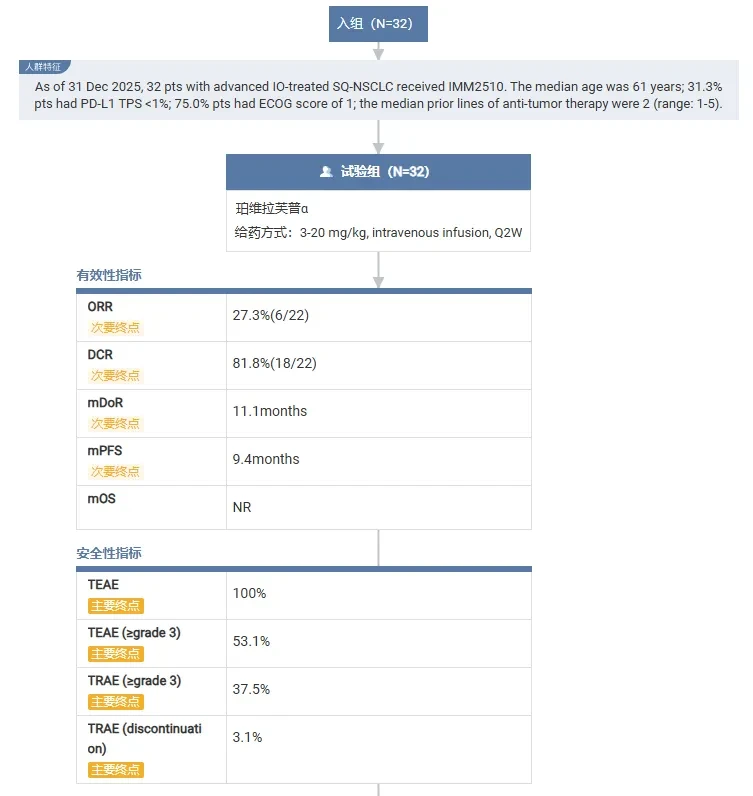The height and width of the screenshot is (796, 753).
Task: Select the ORR value 27.3%(6/22)
Action: coord(271,315)
